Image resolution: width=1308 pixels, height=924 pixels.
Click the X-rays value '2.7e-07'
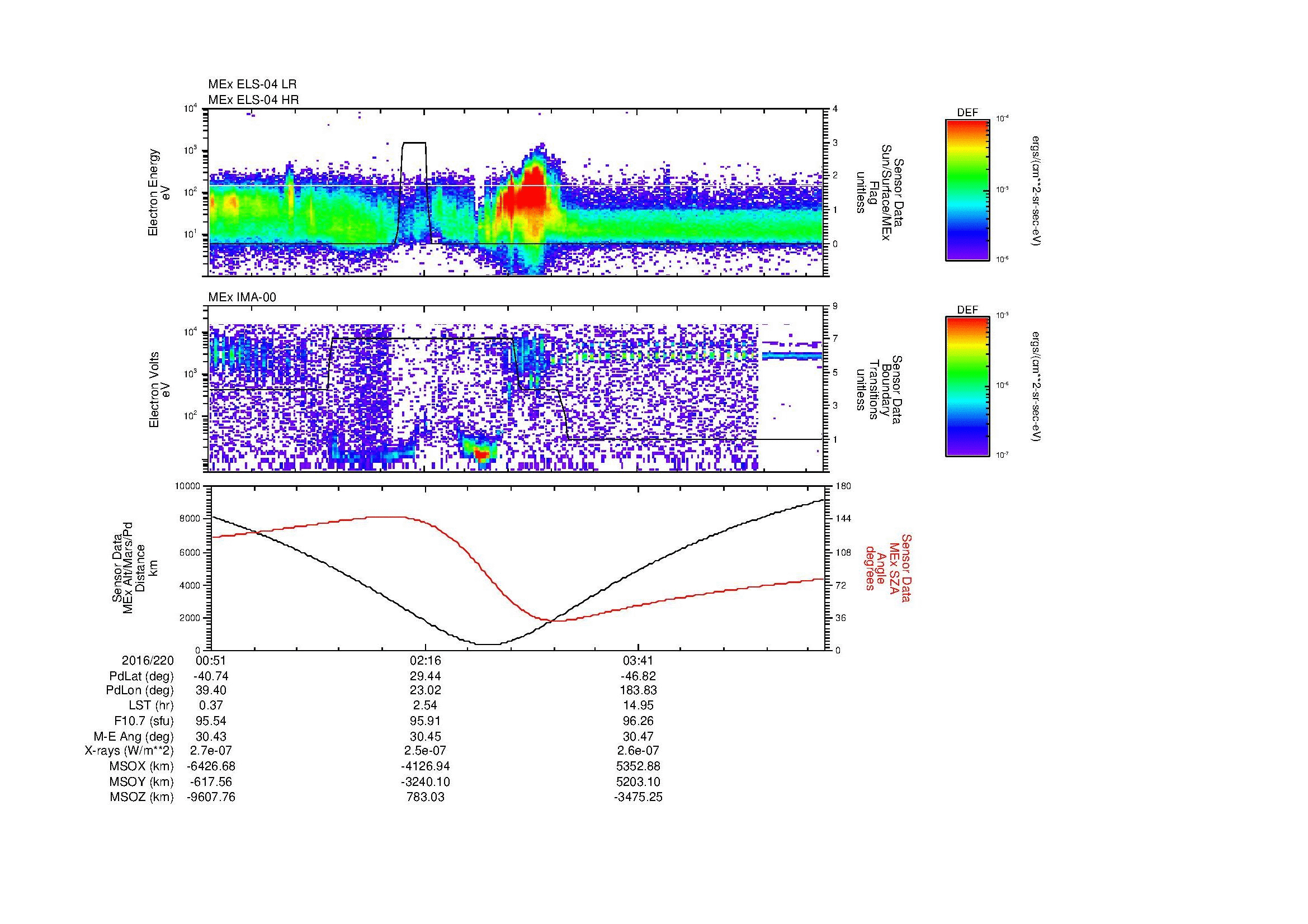211,751
